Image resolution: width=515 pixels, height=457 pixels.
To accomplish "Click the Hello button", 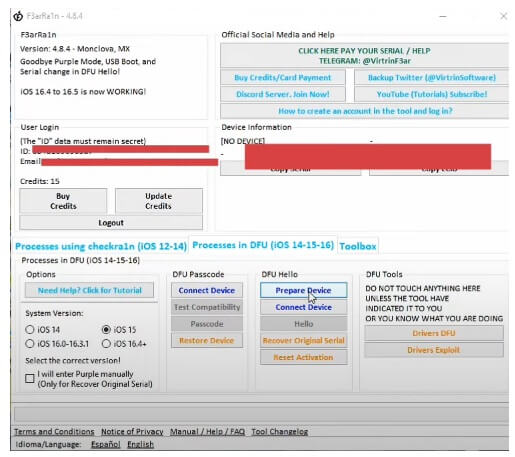I will pyautogui.click(x=303, y=324).
